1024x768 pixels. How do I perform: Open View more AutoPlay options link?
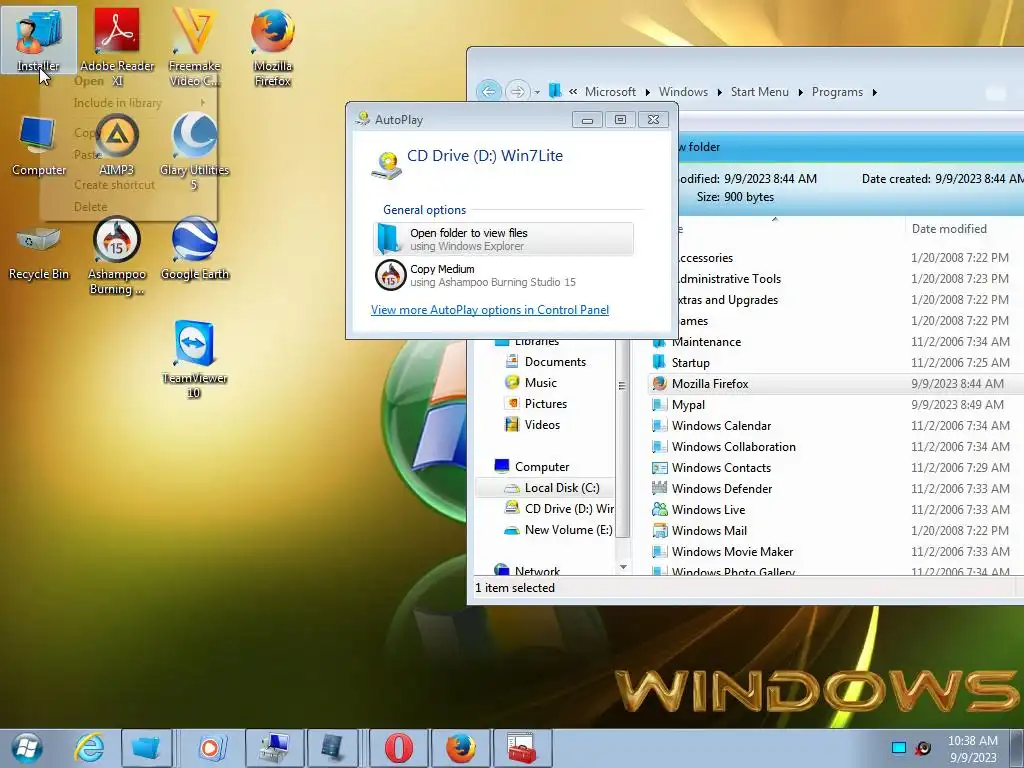(x=490, y=310)
